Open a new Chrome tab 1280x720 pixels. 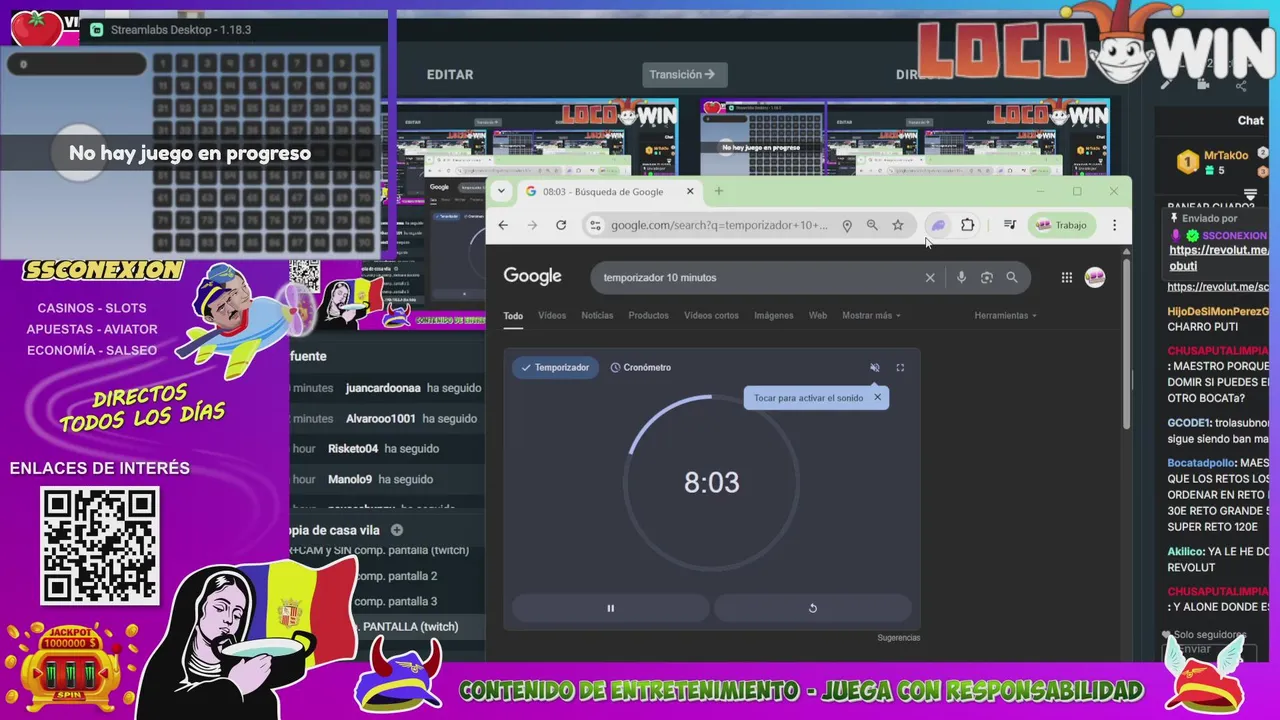718,191
